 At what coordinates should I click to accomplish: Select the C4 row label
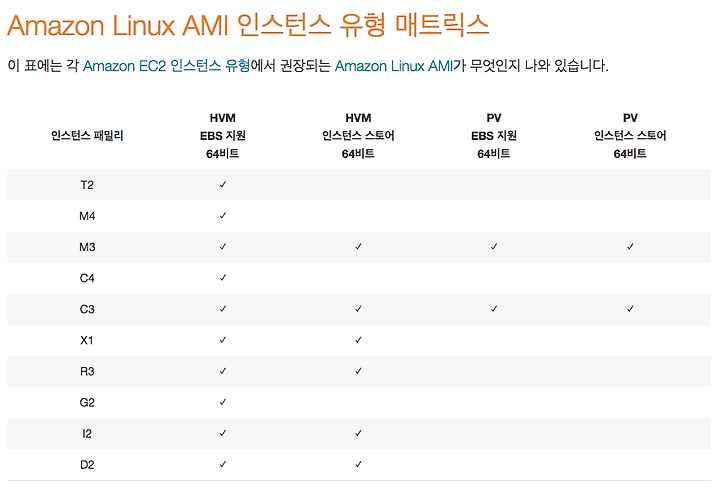coord(87,278)
